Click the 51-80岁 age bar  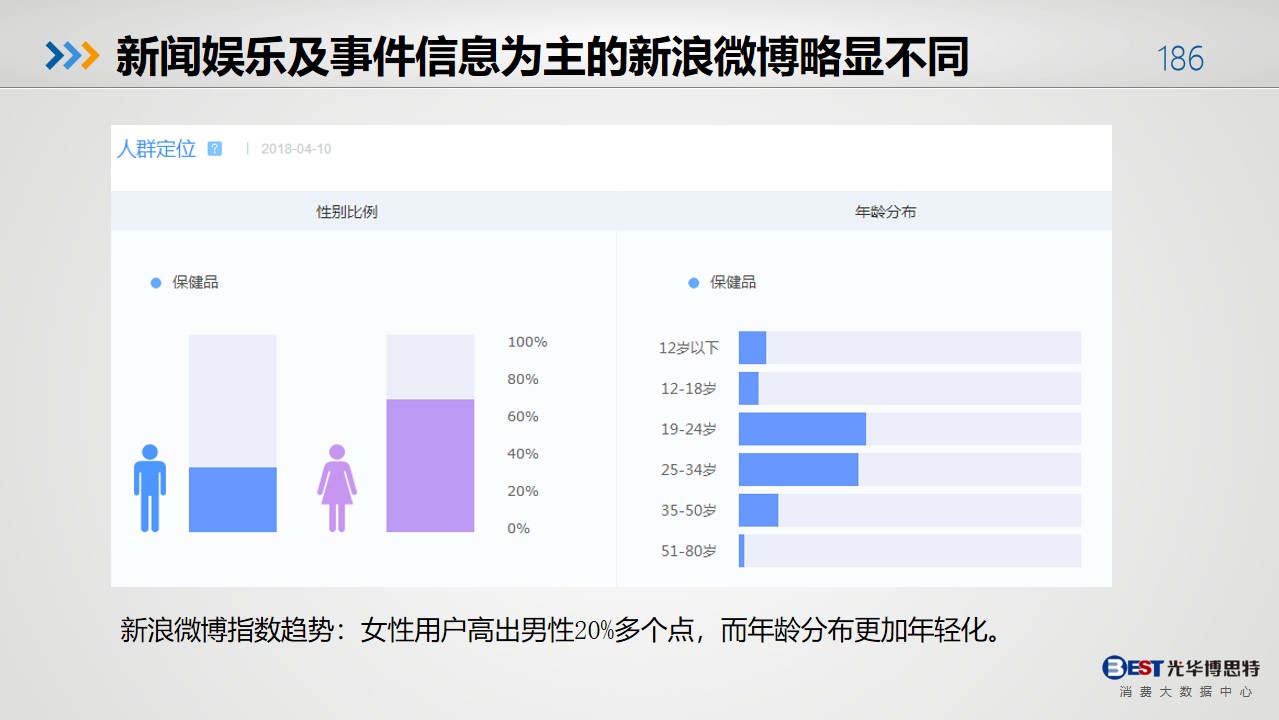tap(742, 551)
